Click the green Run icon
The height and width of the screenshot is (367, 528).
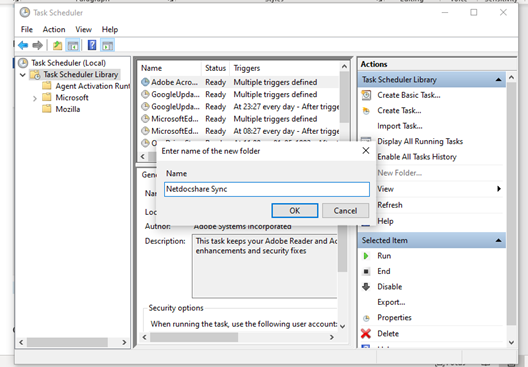[x=366, y=256]
